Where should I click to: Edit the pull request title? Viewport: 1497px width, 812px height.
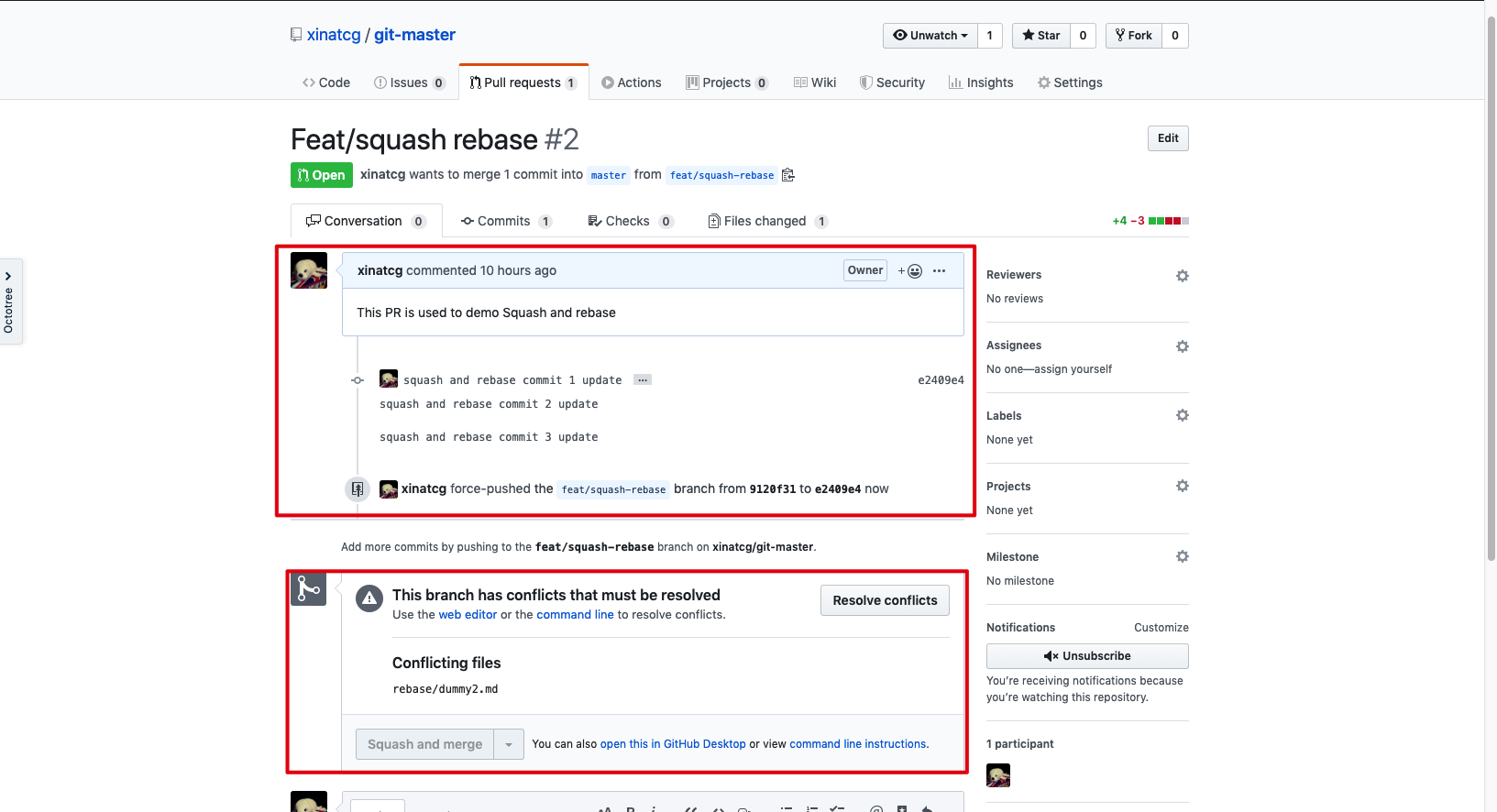tap(1168, 138)
